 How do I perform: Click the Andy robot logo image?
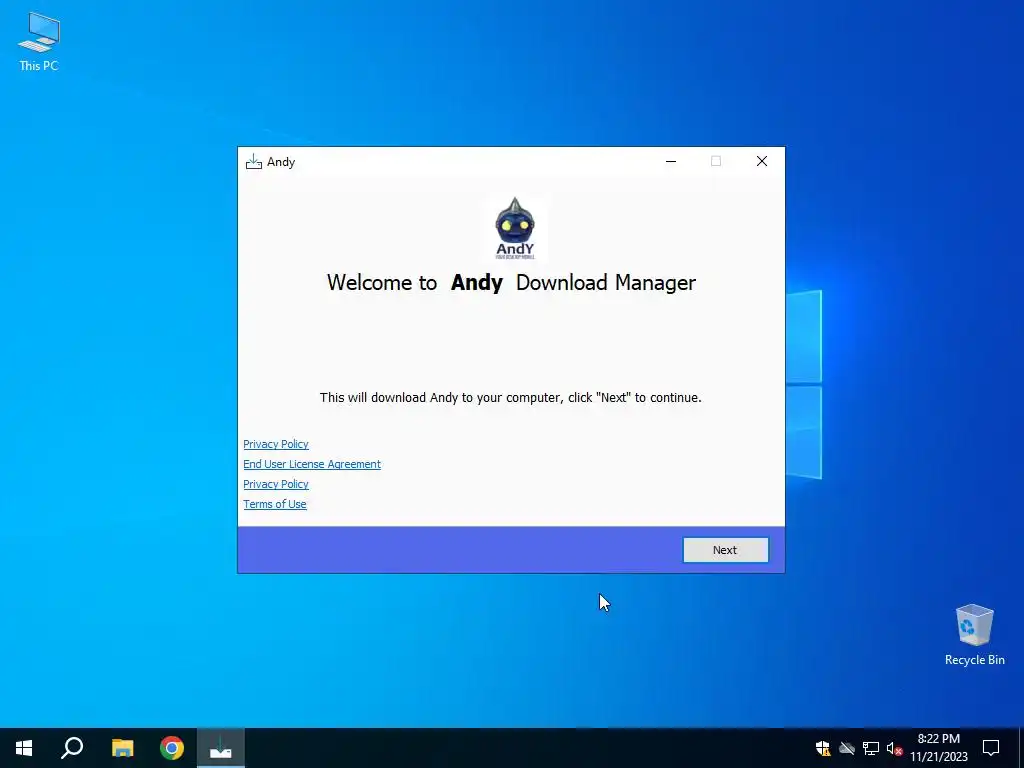point(515,228)
